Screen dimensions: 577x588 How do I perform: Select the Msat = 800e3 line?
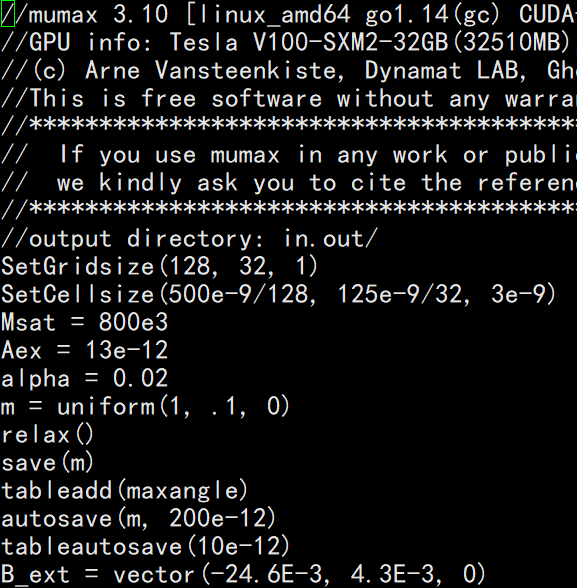(85, 322)
